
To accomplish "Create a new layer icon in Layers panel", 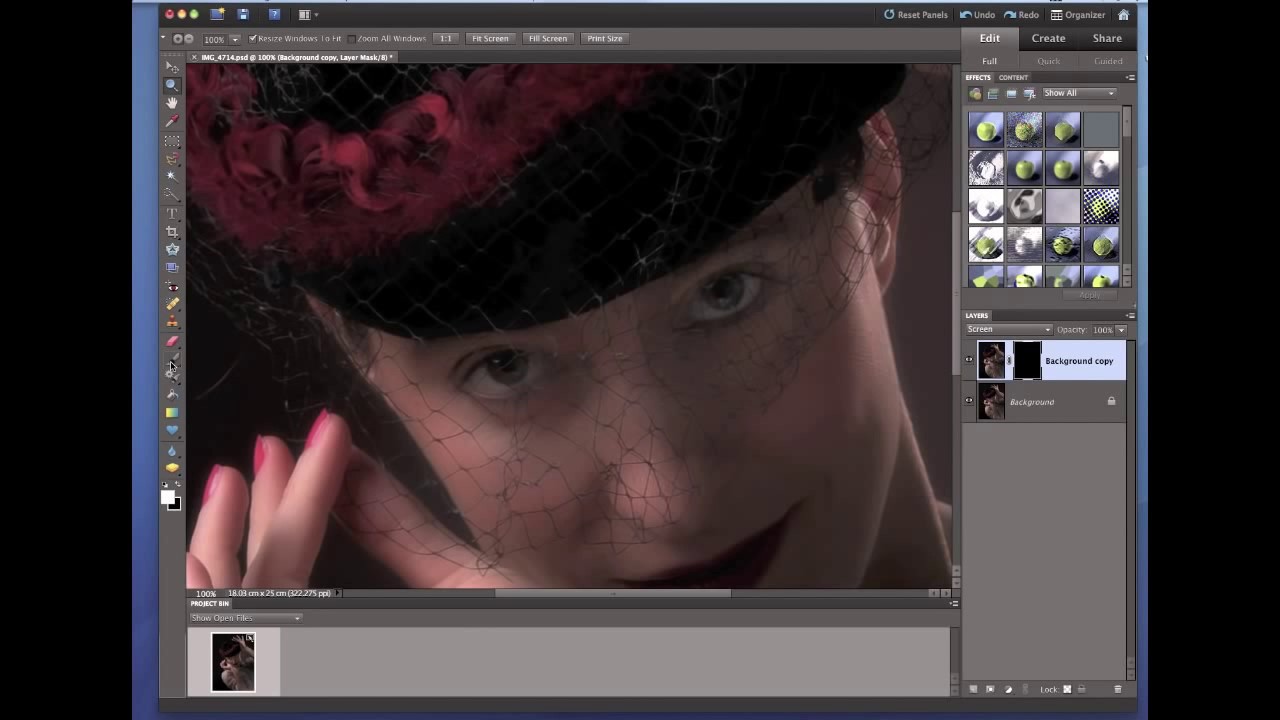I will (973, 689).
